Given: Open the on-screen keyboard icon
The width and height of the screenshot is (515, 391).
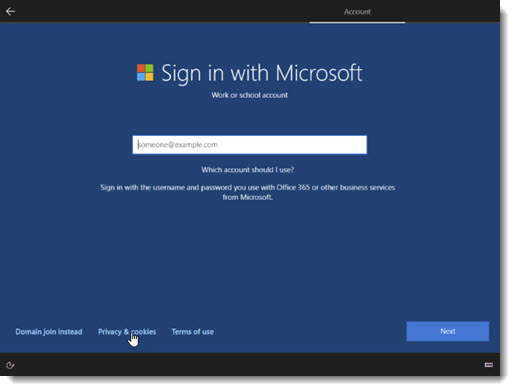Looking at the screenshot, I should click(489, 365).
